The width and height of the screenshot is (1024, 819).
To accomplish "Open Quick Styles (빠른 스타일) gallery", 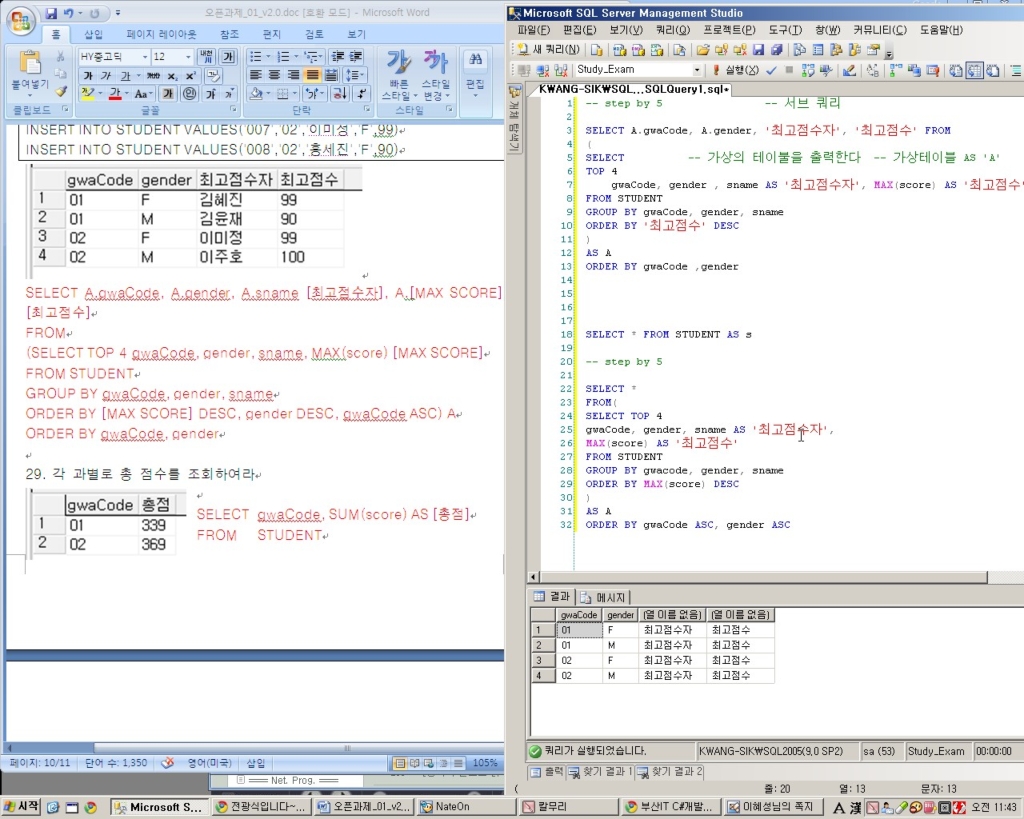I will (398, 75).
